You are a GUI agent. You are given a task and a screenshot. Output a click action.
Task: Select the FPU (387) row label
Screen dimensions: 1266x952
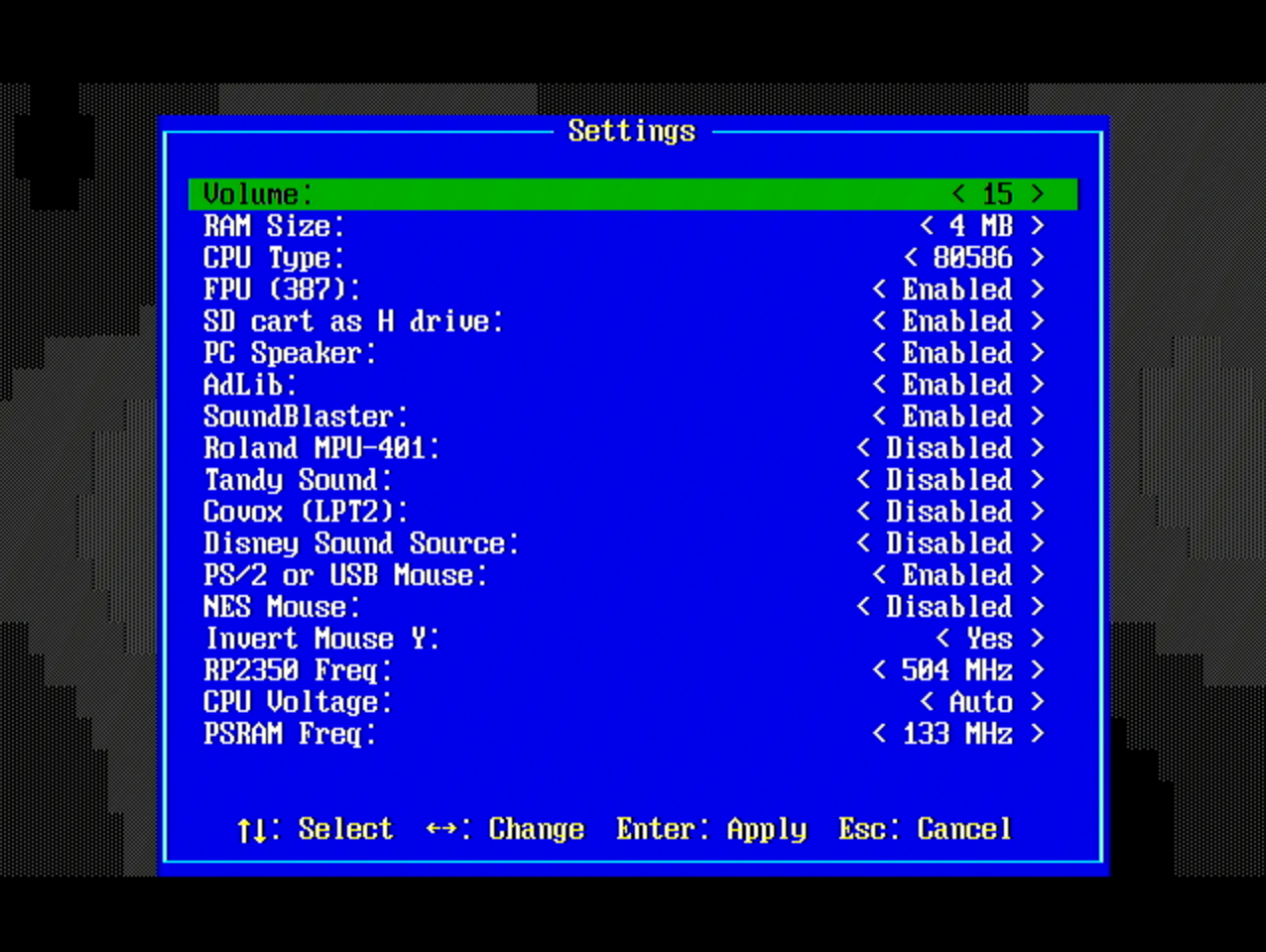pos(282,290)
